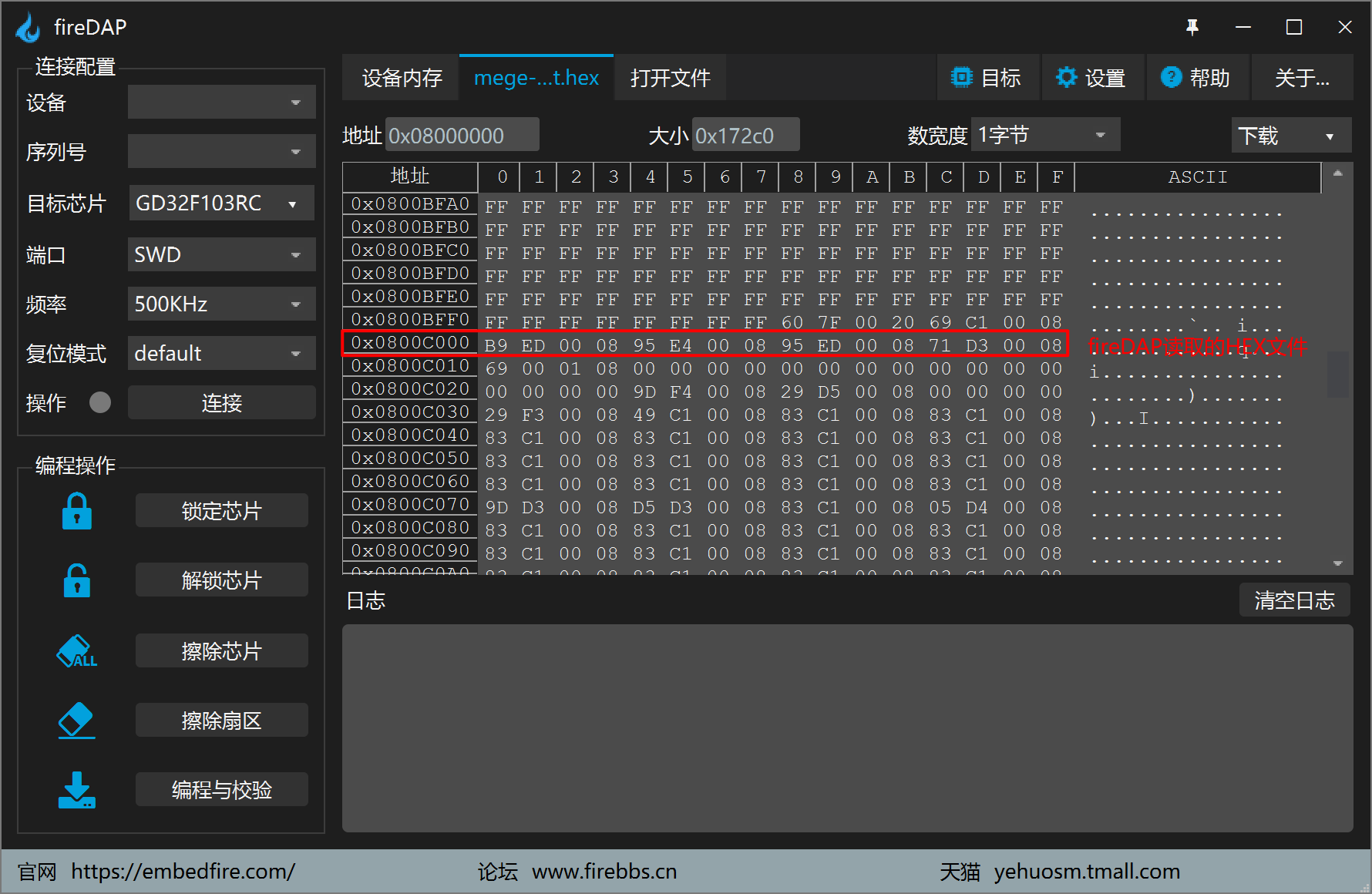Screen dimensions: 1372x894
Task: Click the pin window icon
Action: tap(1192, 27)
